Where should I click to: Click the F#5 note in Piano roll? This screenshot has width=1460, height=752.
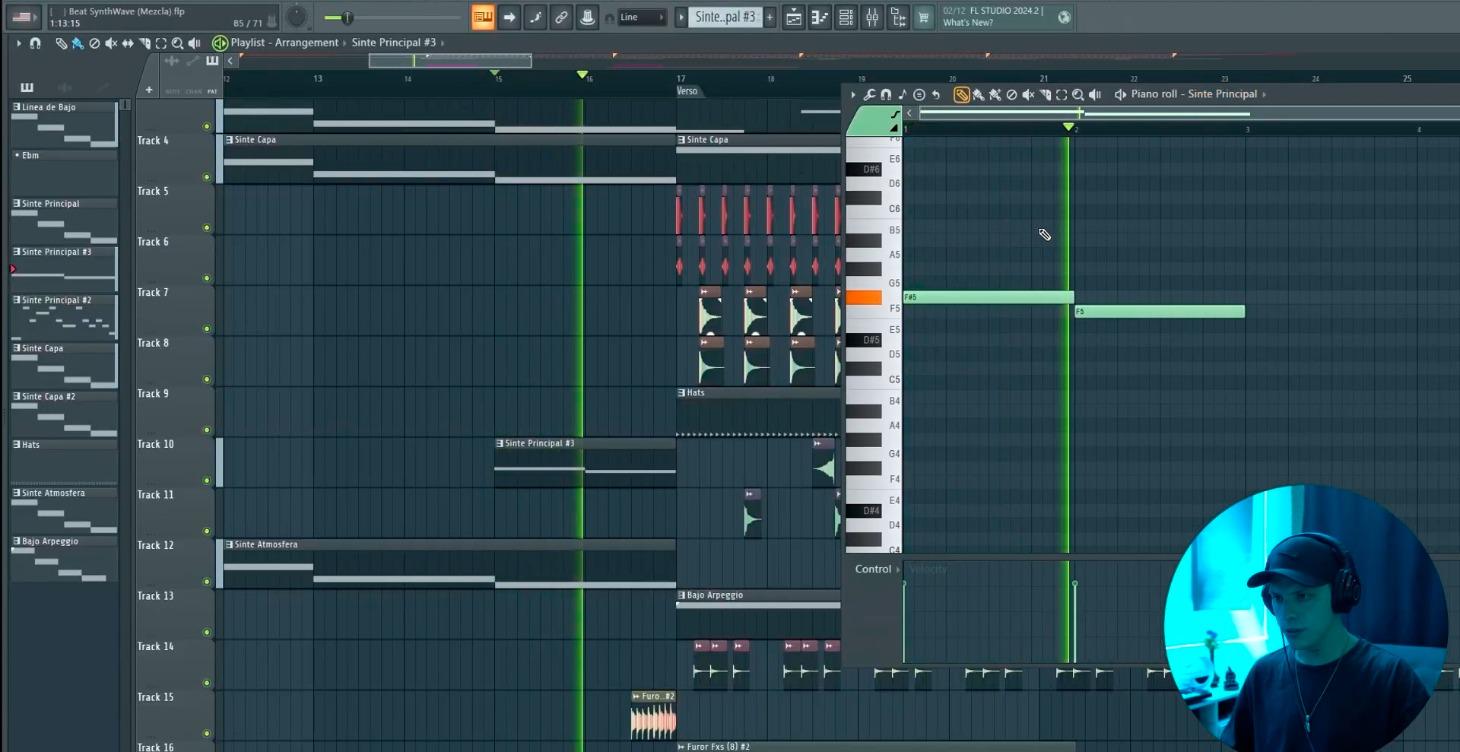point(988,297)
